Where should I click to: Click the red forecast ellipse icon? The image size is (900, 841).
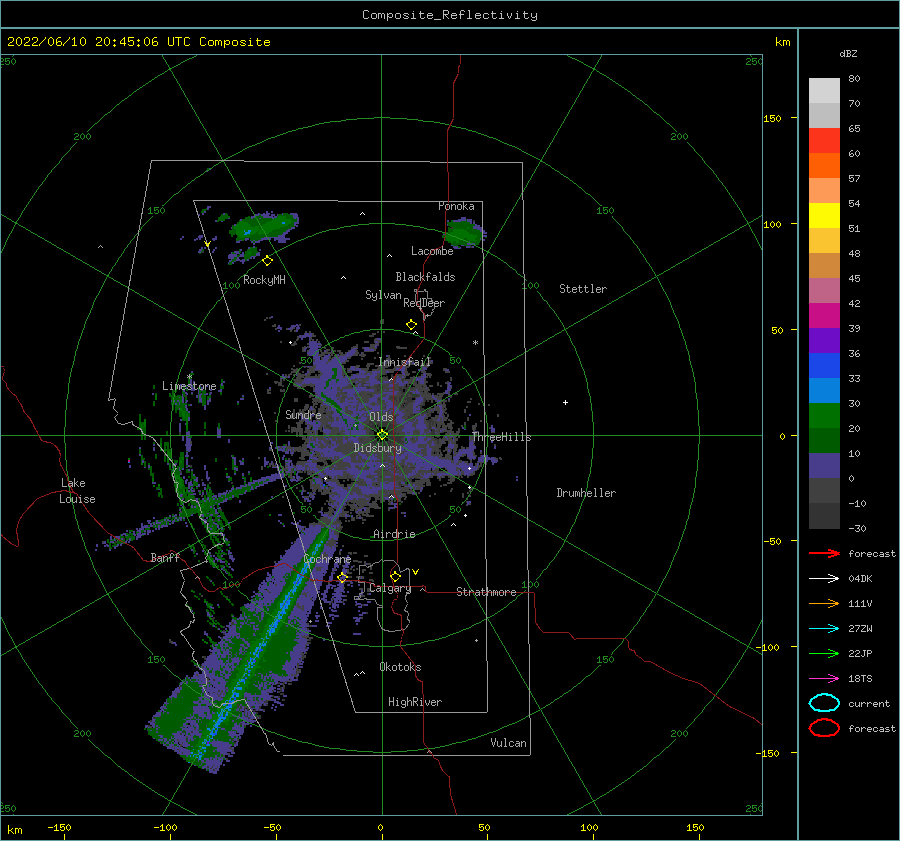point(824,728)
